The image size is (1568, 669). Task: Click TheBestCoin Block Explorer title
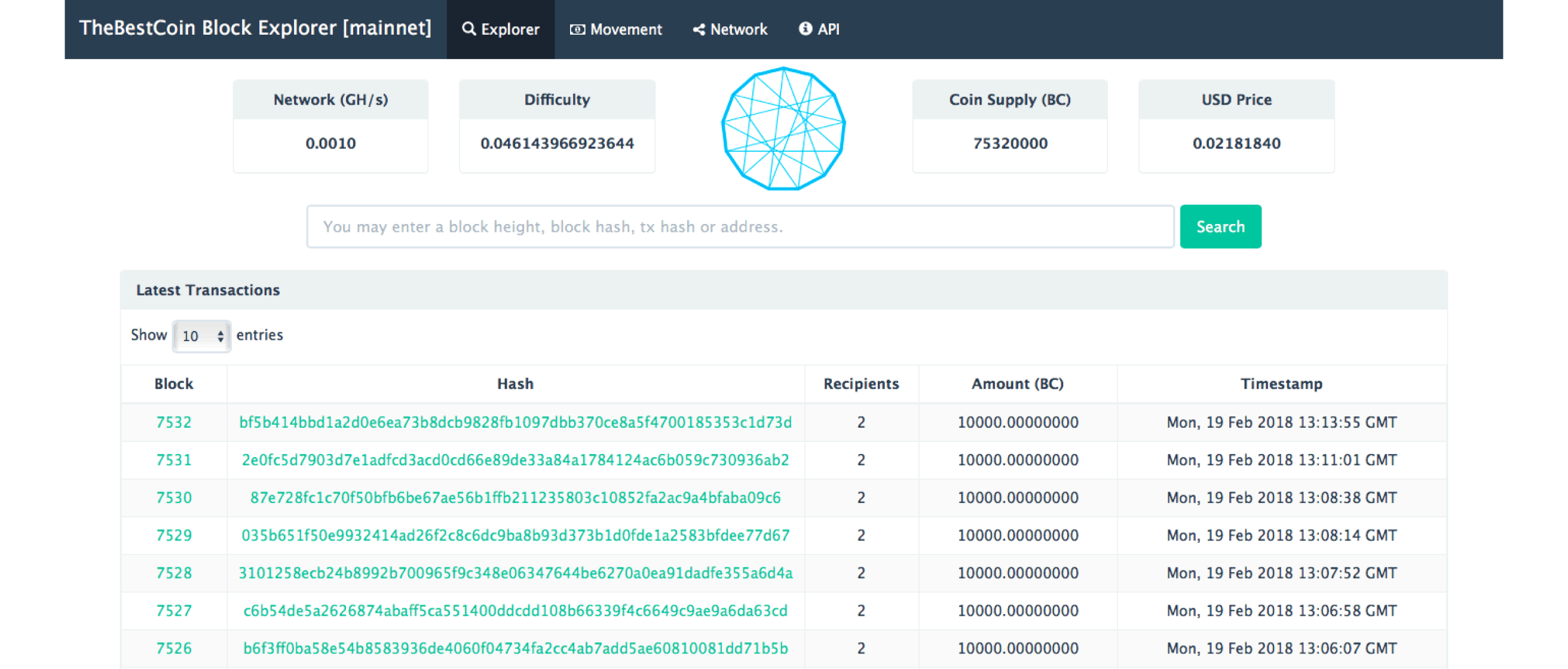point(255,28)
